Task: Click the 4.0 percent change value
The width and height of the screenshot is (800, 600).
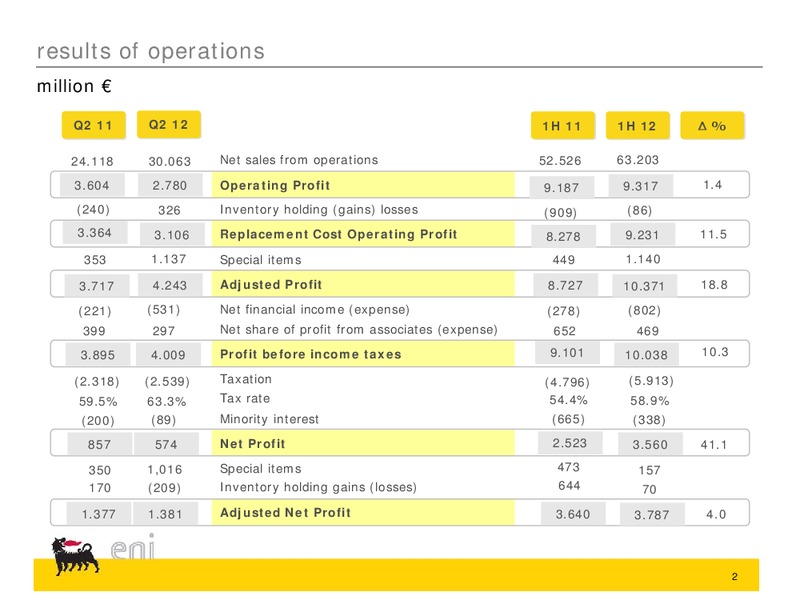Action: coord(716,514)
